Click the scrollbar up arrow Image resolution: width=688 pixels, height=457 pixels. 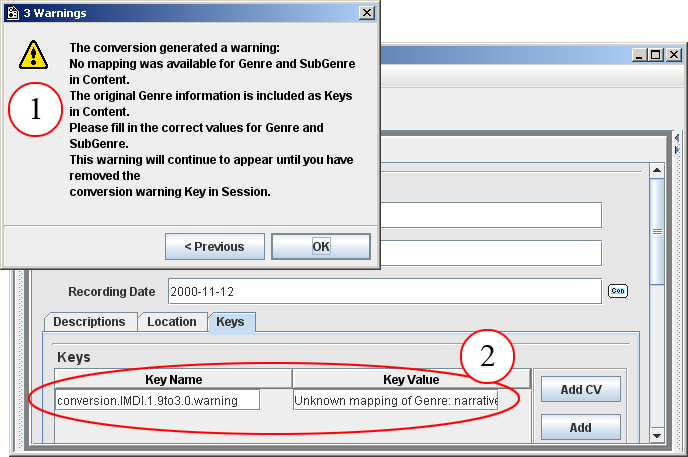coord(657,171)
